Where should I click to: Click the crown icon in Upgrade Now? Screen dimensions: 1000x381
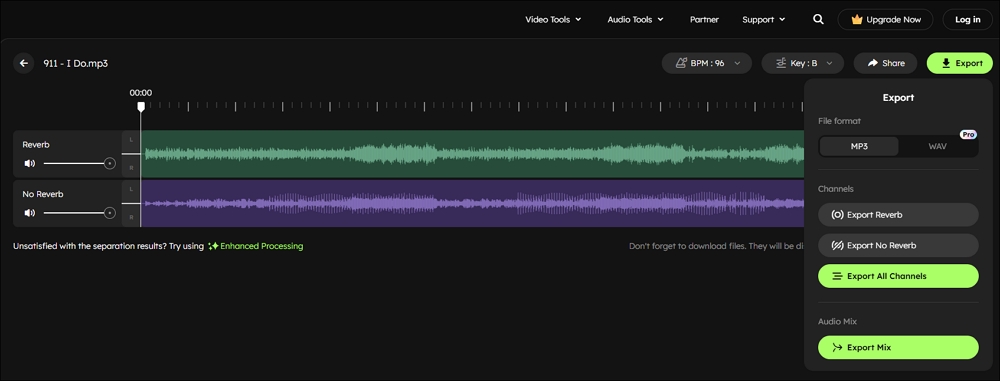tap(857, 19)
